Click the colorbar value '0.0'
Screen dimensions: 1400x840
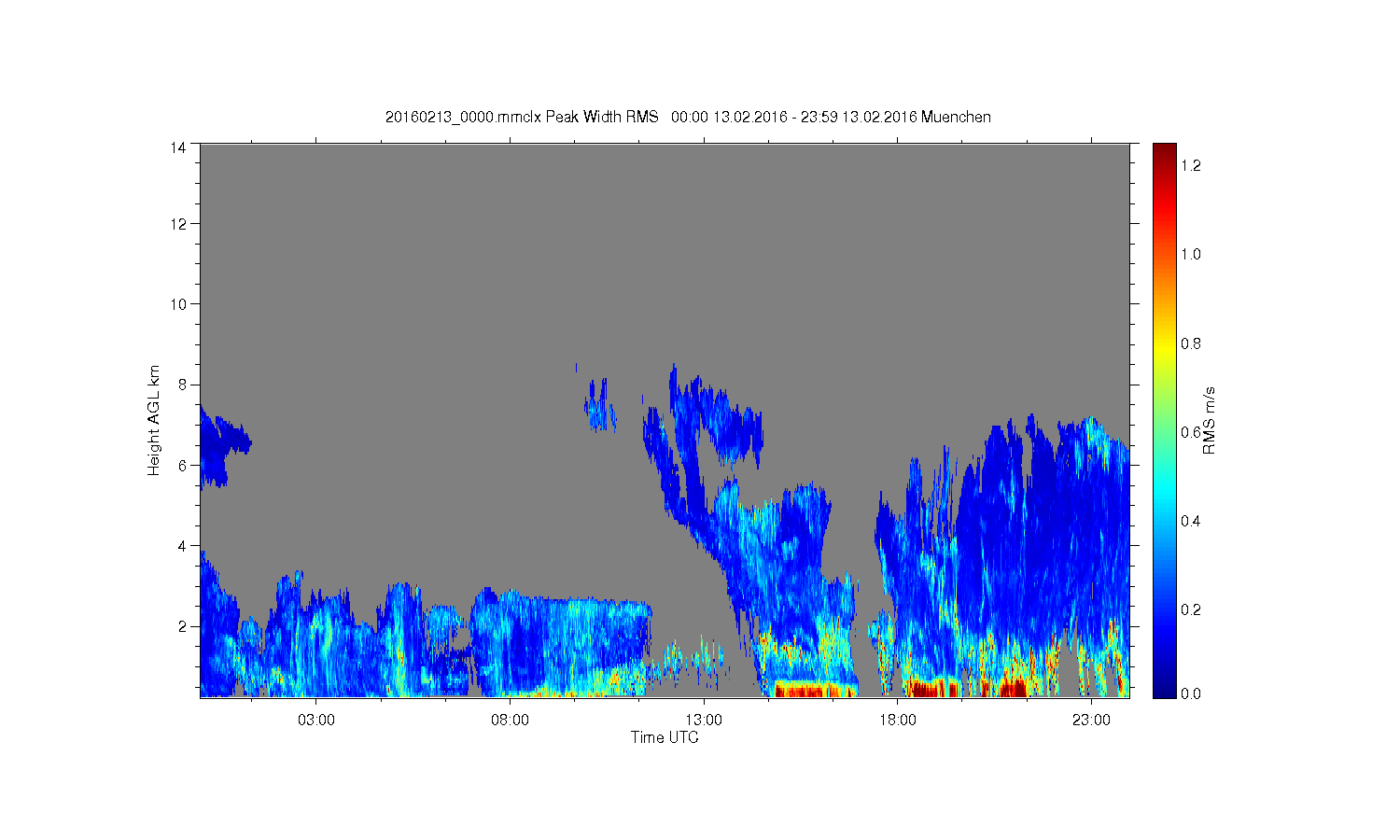1190,693
